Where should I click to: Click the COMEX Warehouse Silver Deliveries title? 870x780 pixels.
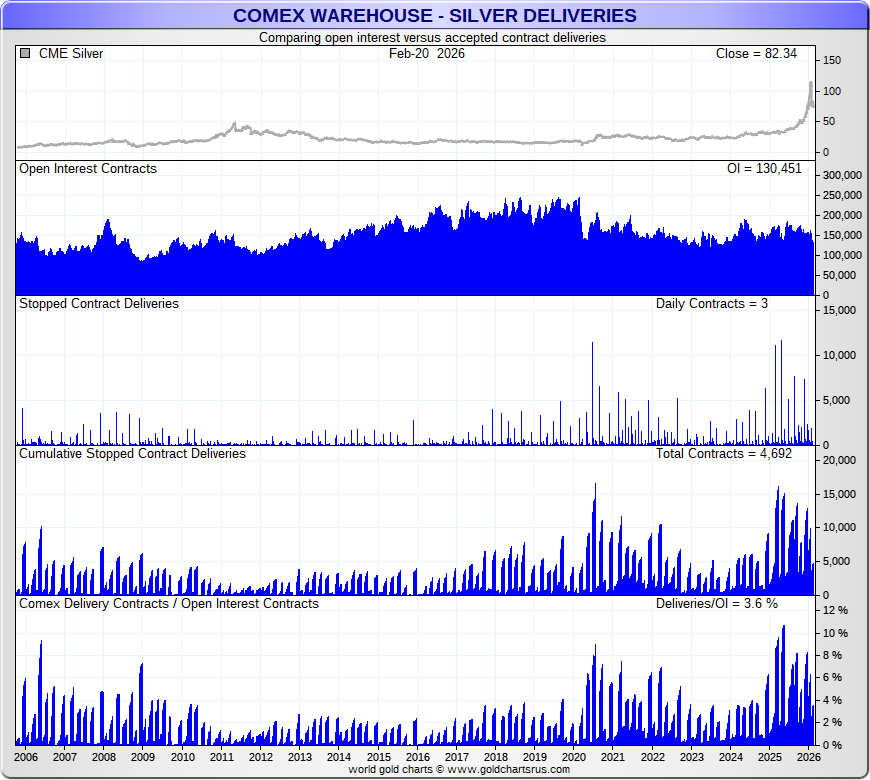pos(434,15)
